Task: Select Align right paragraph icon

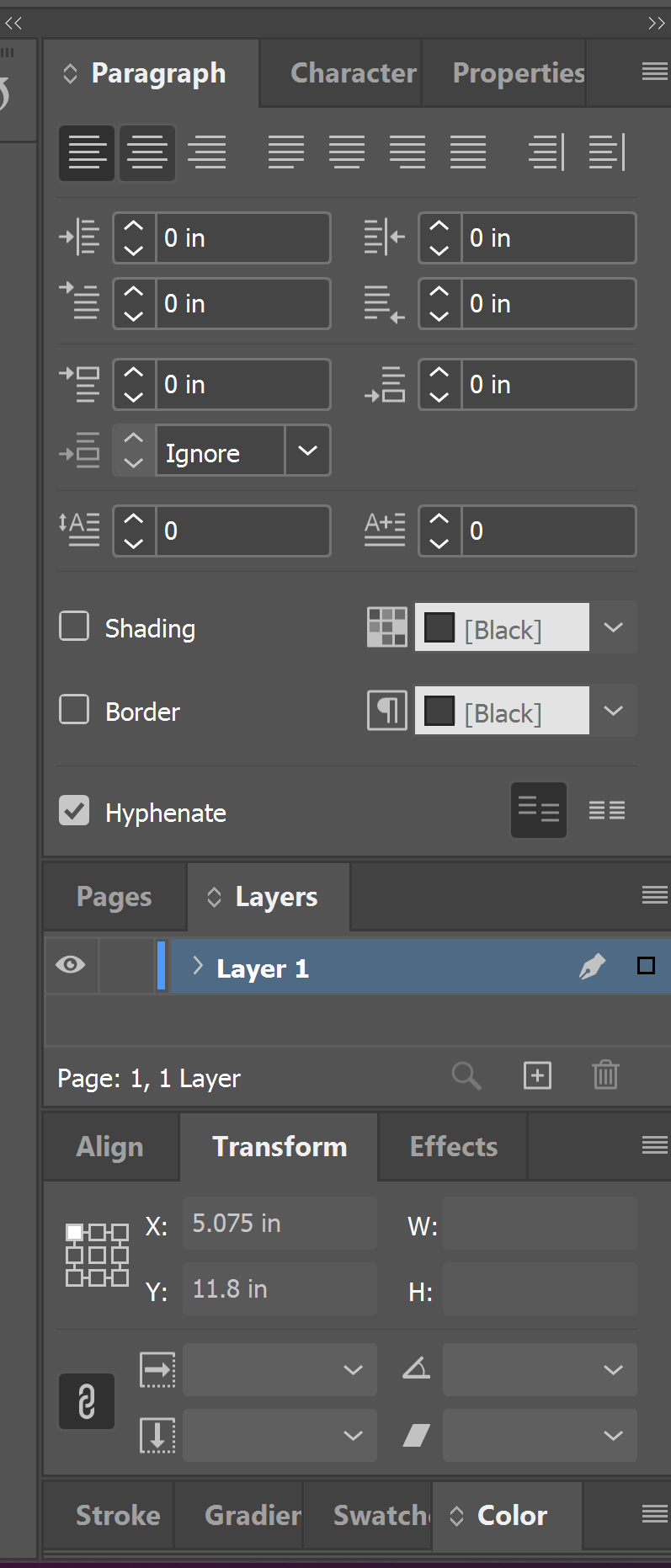Action: point(207,152)
